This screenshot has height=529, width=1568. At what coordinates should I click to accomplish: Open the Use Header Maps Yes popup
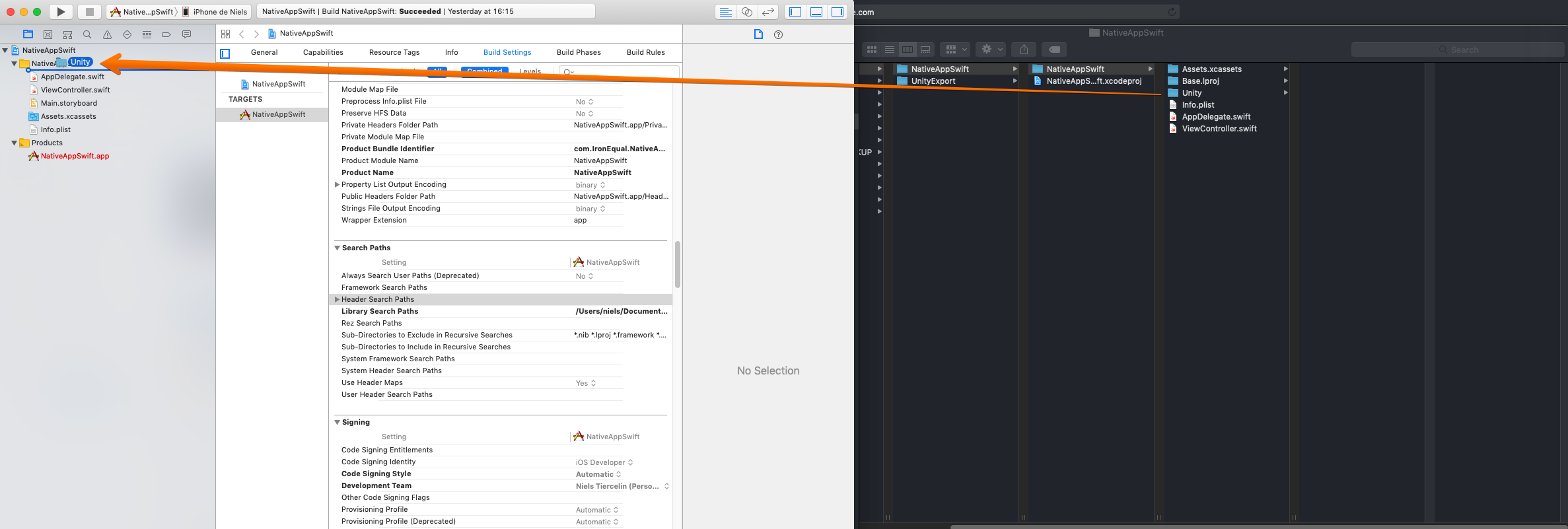tap(586, 383)
